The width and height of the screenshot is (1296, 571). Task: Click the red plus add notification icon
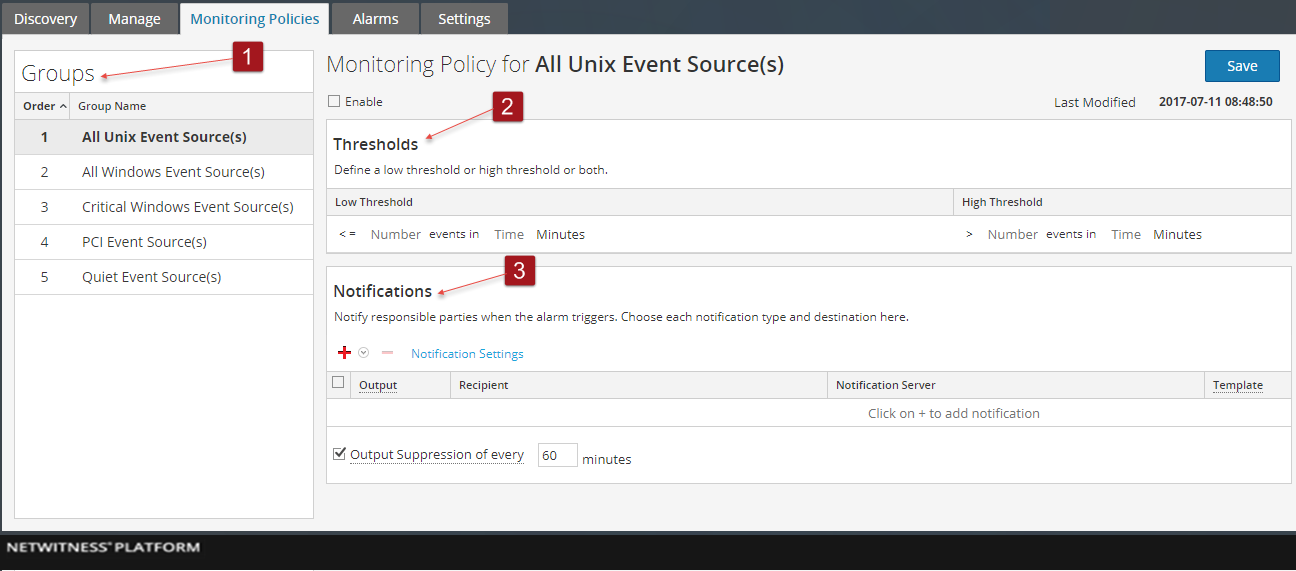coord(344,353)
